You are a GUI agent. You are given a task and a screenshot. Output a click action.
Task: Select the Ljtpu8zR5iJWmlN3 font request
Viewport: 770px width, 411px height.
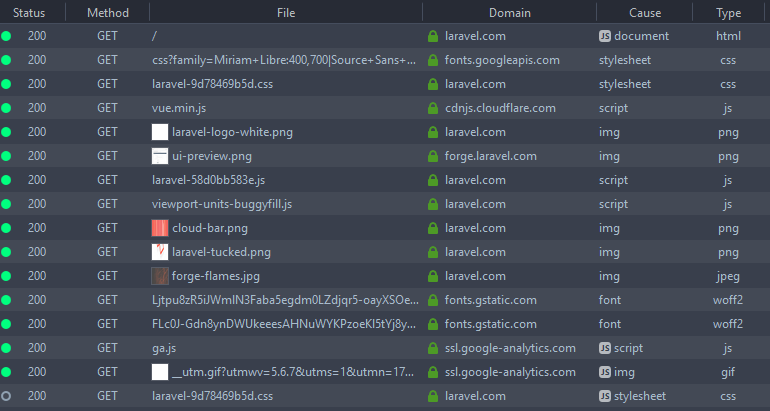(286, 300)
